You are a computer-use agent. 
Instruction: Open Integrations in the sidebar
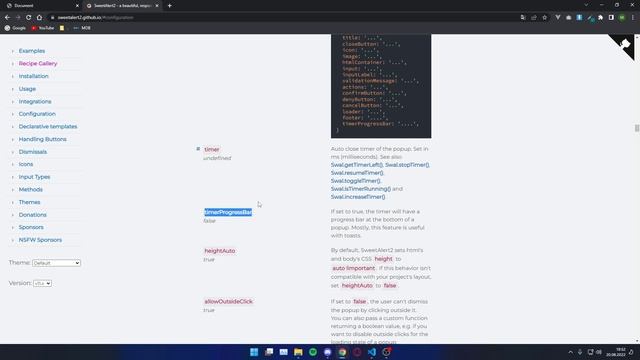(35, 102)
